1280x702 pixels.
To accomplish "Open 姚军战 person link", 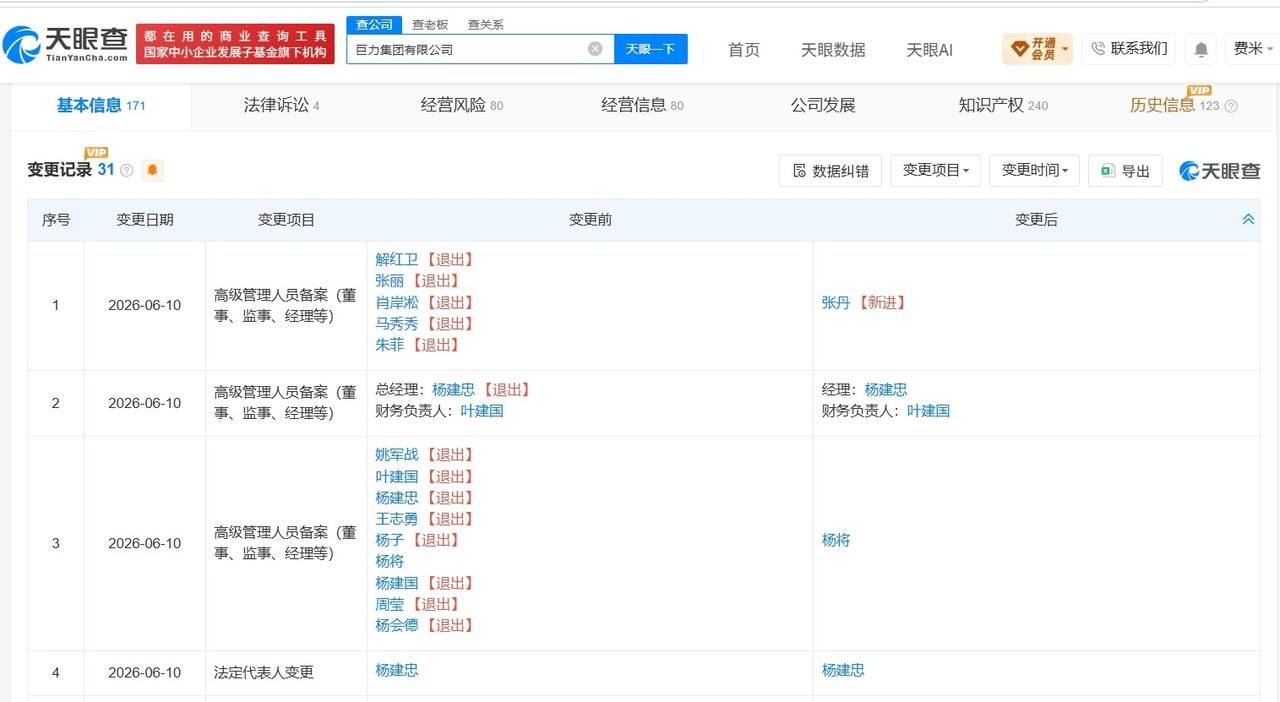I will [397, 454].
